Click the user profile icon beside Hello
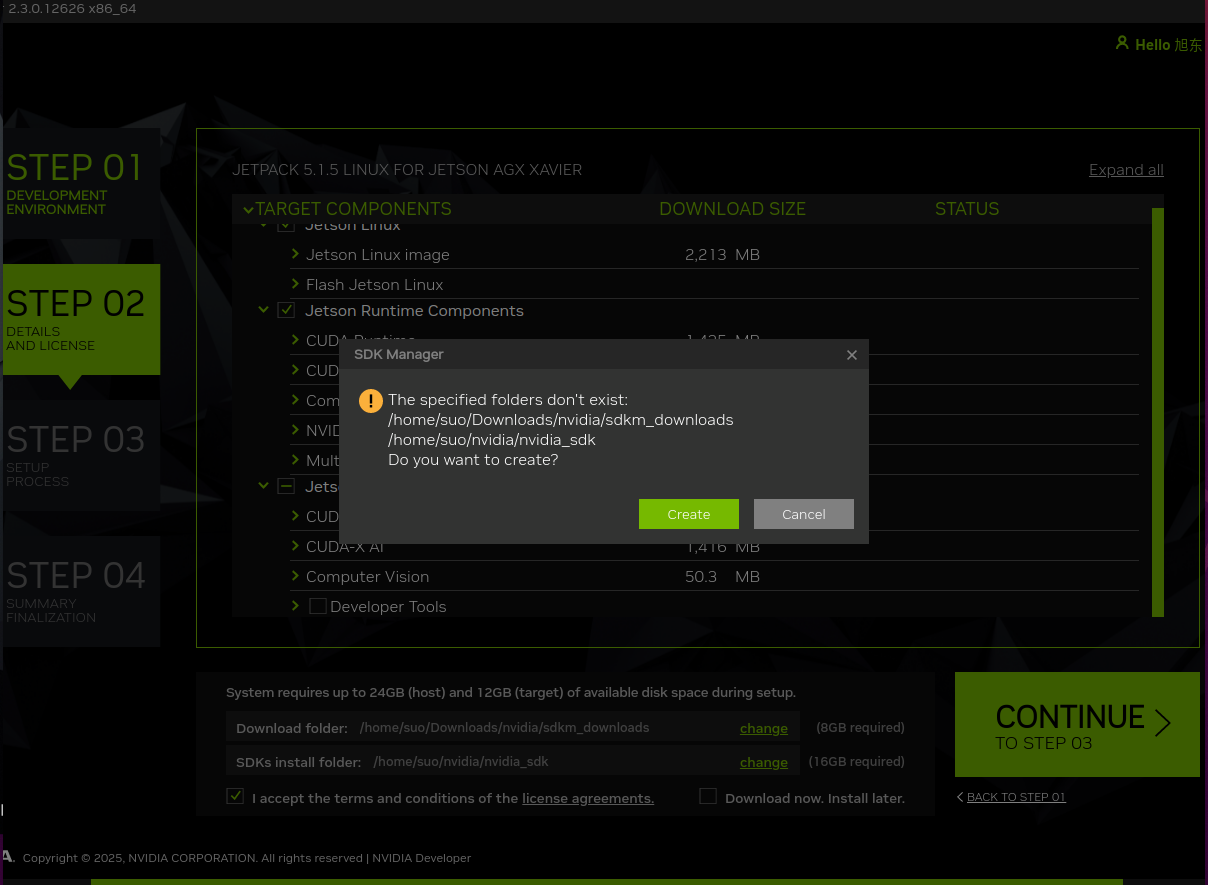Image resolution: width=1208 pixels, height=885 pixels. click(1122, 43)
